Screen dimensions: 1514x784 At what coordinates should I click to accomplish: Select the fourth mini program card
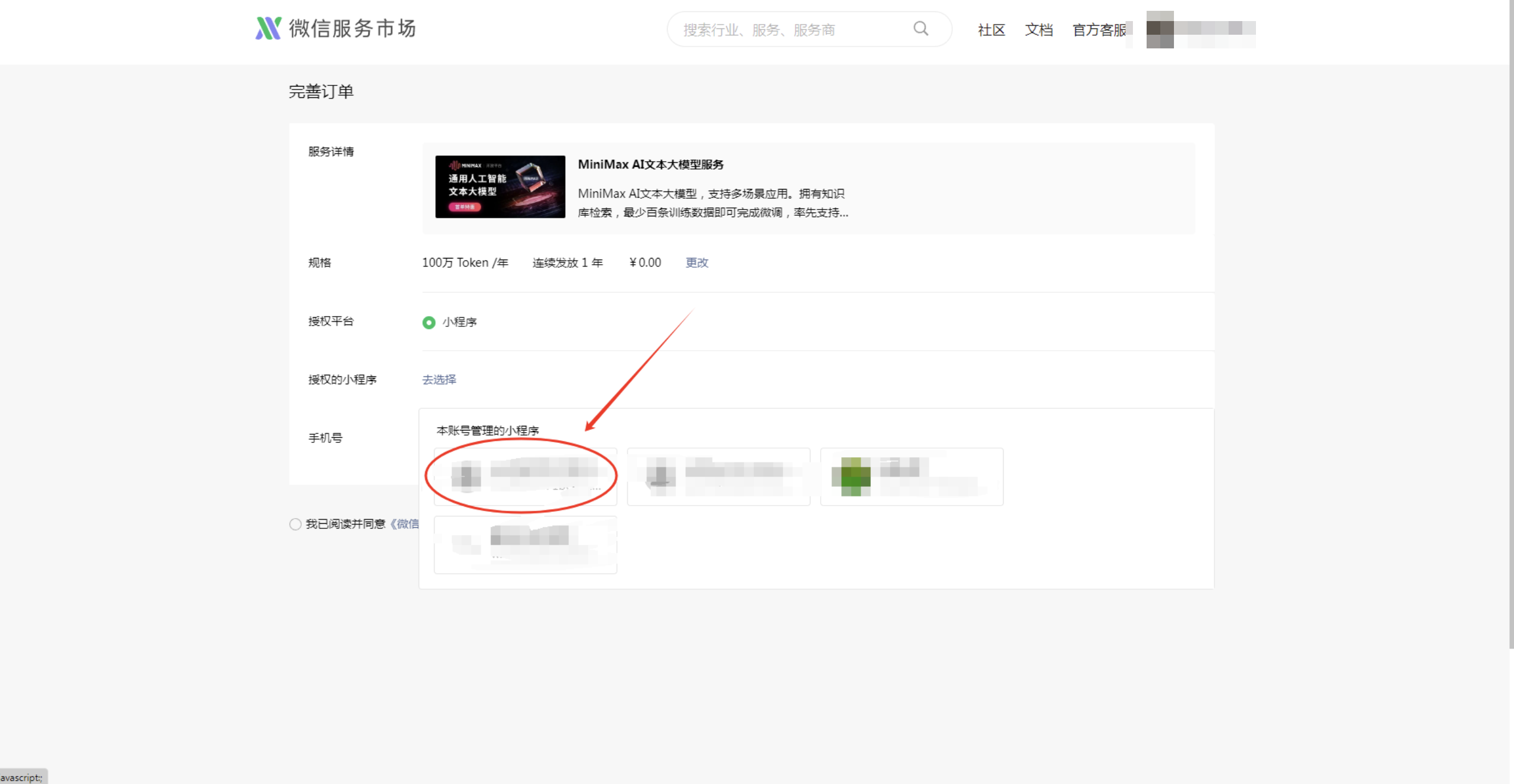525,544
